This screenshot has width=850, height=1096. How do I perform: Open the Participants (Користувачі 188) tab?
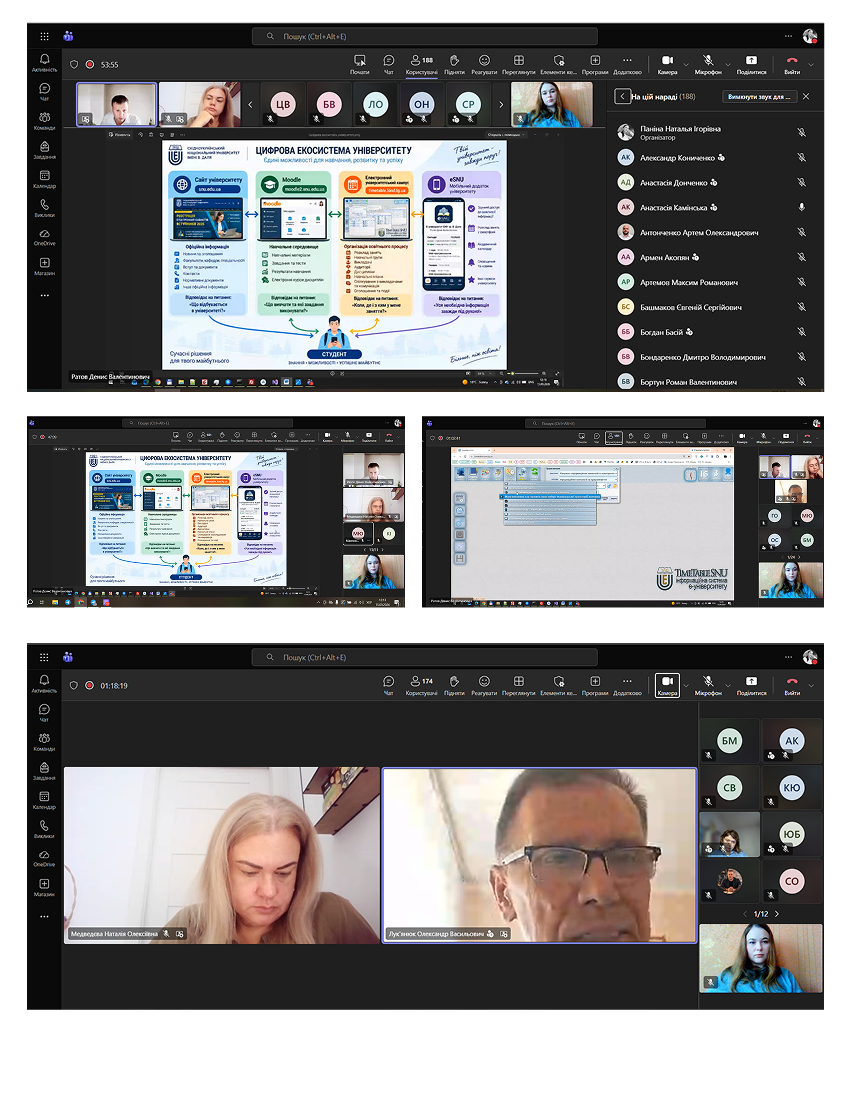tap(422, 64)
